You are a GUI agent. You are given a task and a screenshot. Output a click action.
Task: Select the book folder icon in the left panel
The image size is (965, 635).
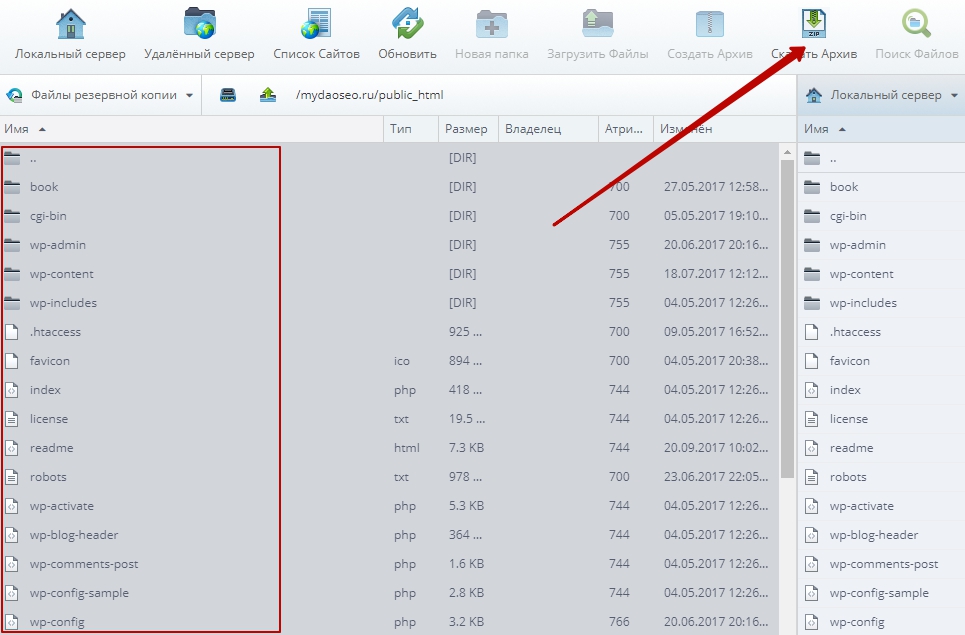click(12, 186)
